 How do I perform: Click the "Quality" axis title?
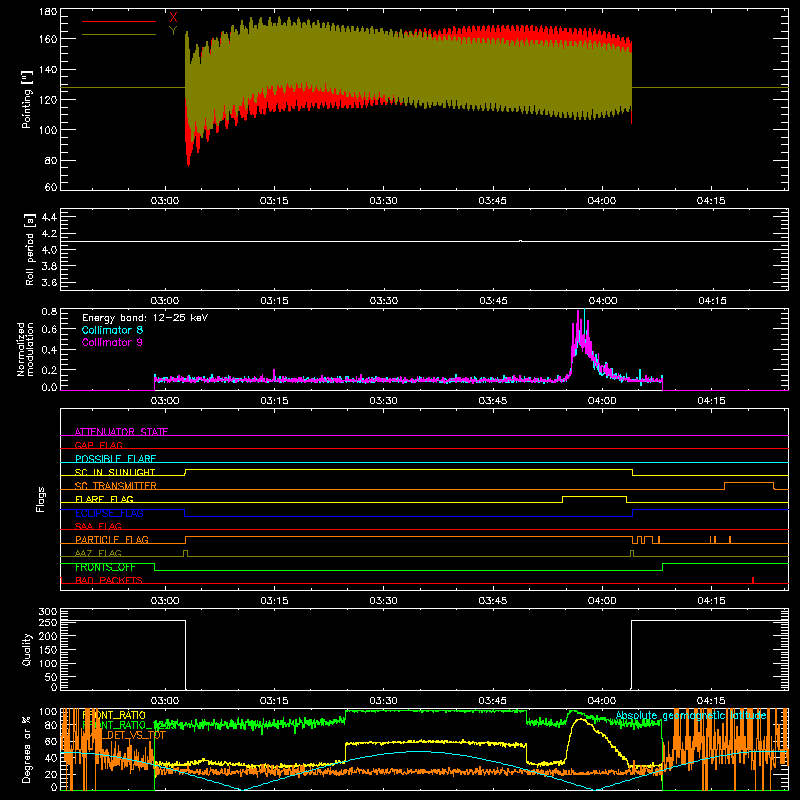tap(27, 649)
